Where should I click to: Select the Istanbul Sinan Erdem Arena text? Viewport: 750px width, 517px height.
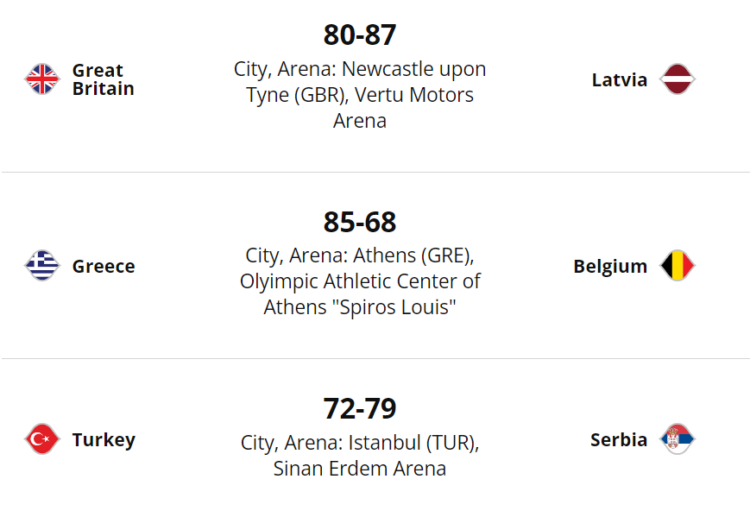360,455
